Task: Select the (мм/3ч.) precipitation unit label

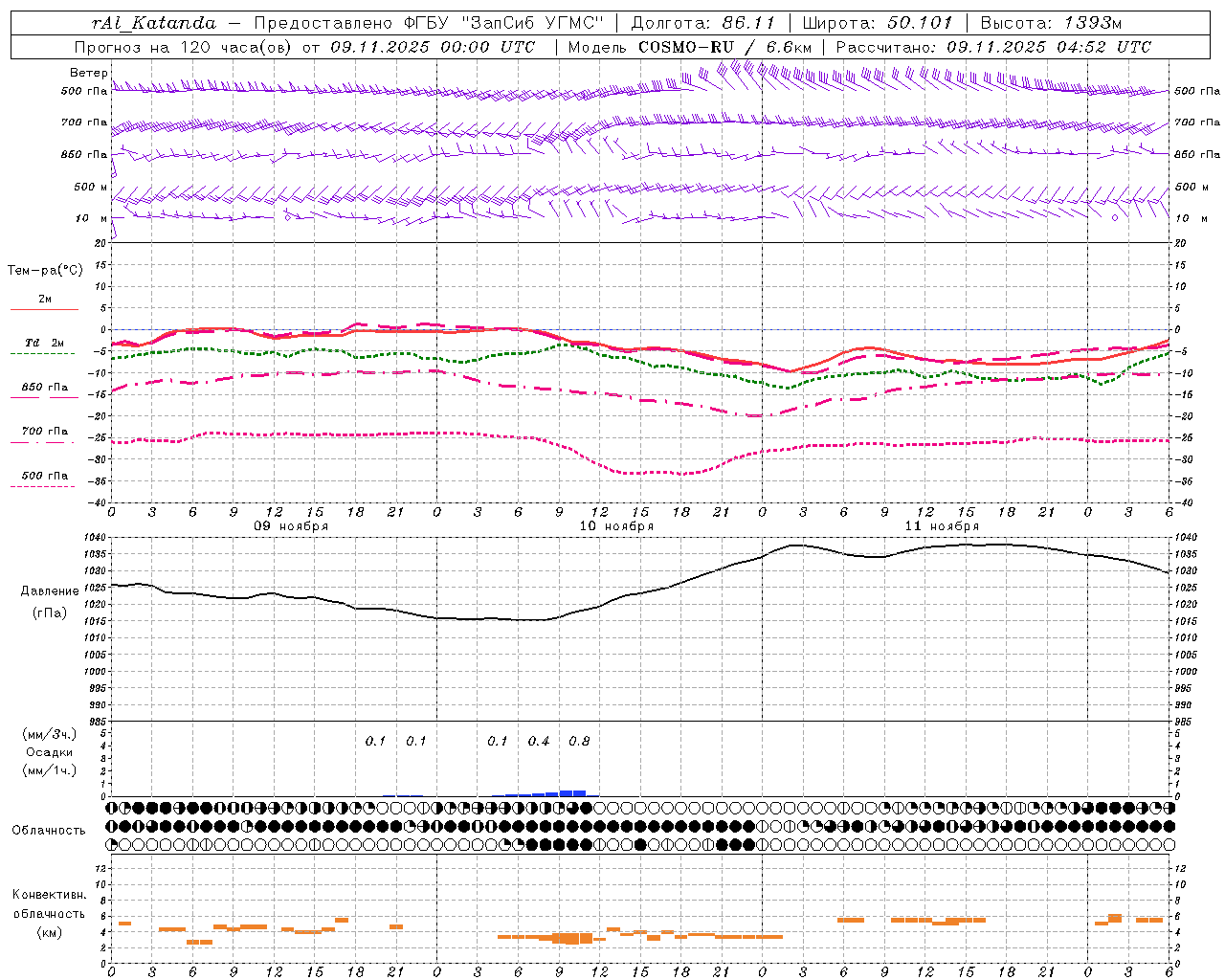Action: click(x=50, y=734)
